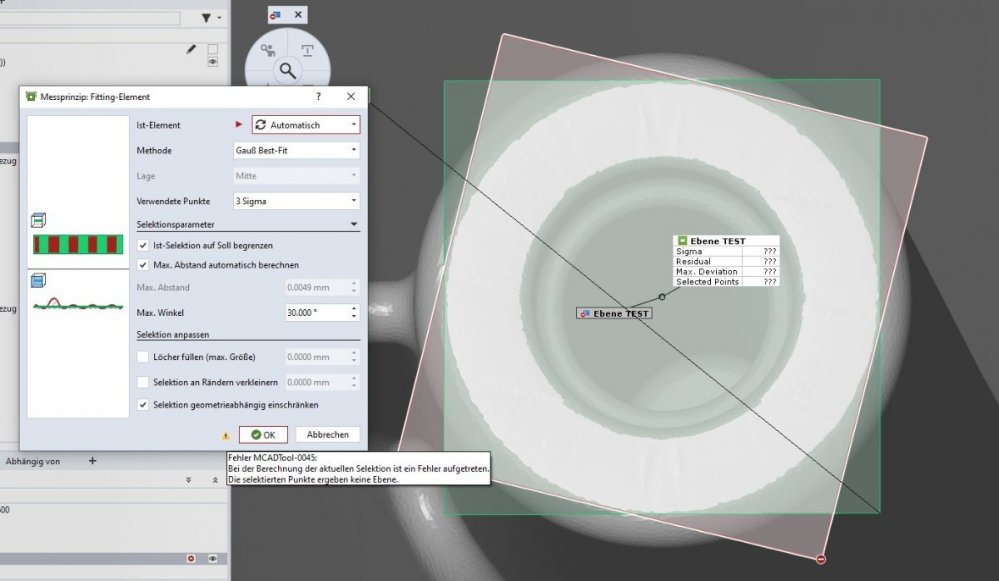999x581 pixels.
Task: Enable the Löcher füllen checkbox
Action: (x=143, y=357)
